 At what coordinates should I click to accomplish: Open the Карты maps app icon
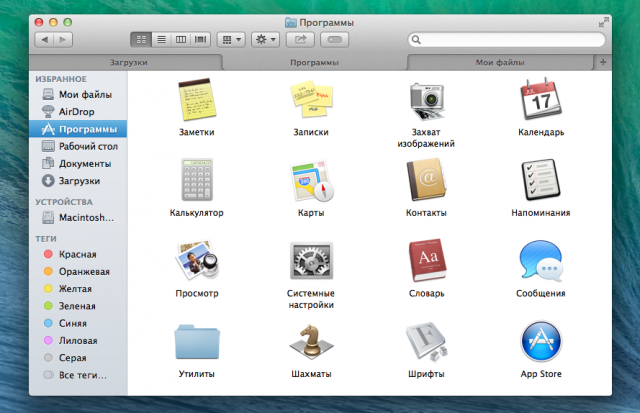pos(310,182)
